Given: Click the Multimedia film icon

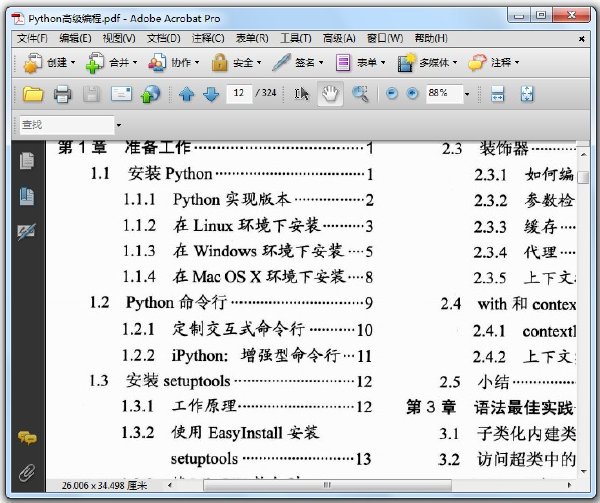Looking at the screenshot, I should (406, 62).
